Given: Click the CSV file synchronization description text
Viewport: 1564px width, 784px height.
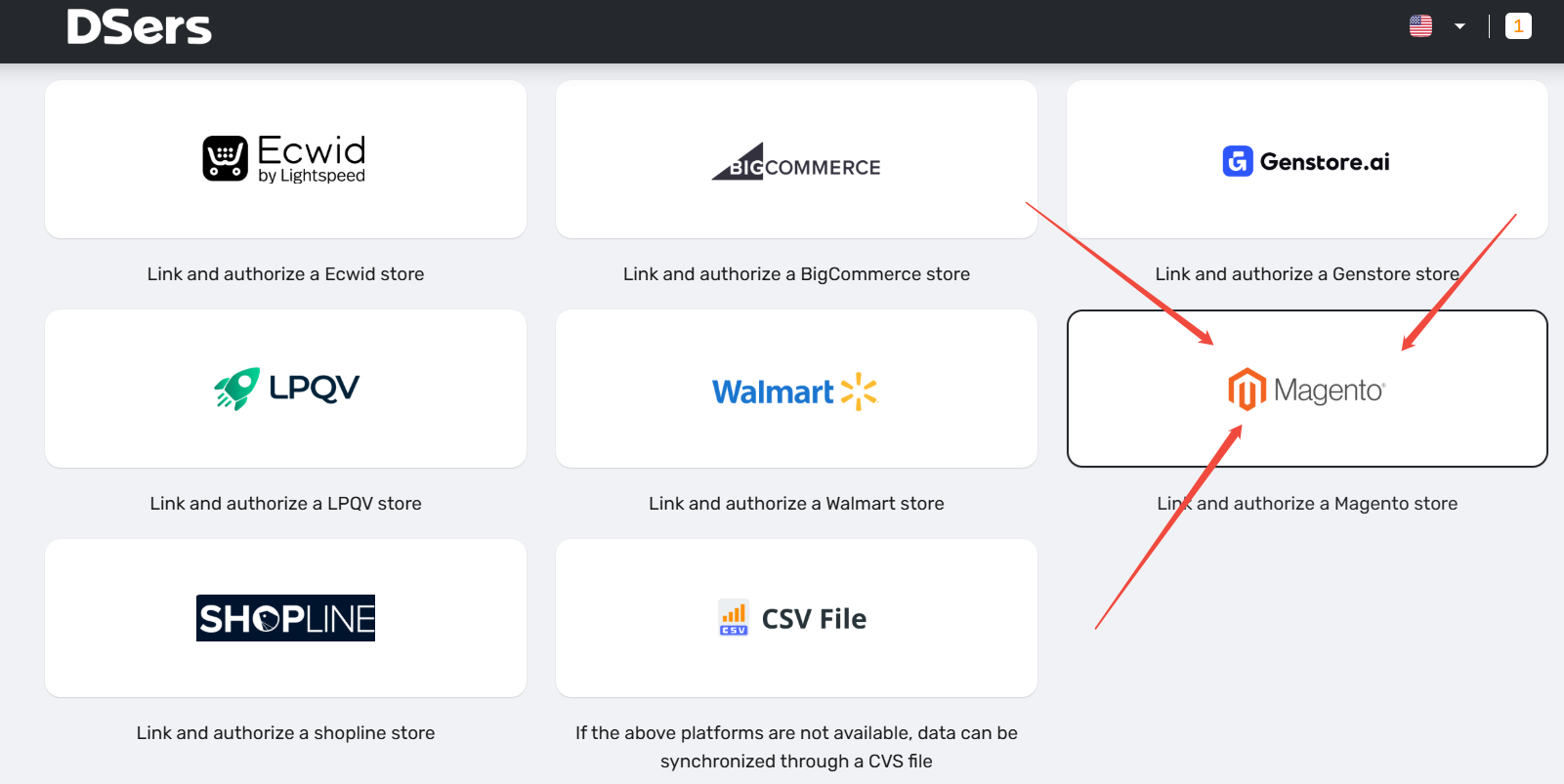Looking at the screenshot, I should [796, 747].
